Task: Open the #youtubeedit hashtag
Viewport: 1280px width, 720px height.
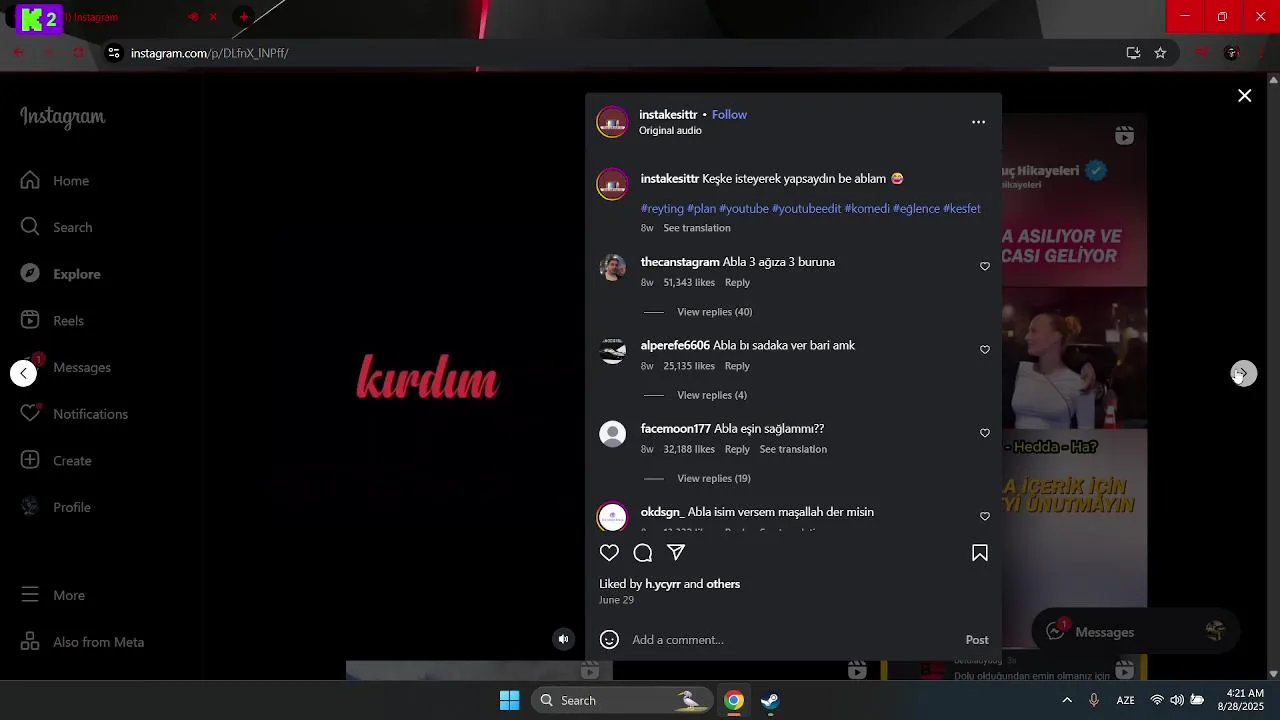Action: [806, 209]
